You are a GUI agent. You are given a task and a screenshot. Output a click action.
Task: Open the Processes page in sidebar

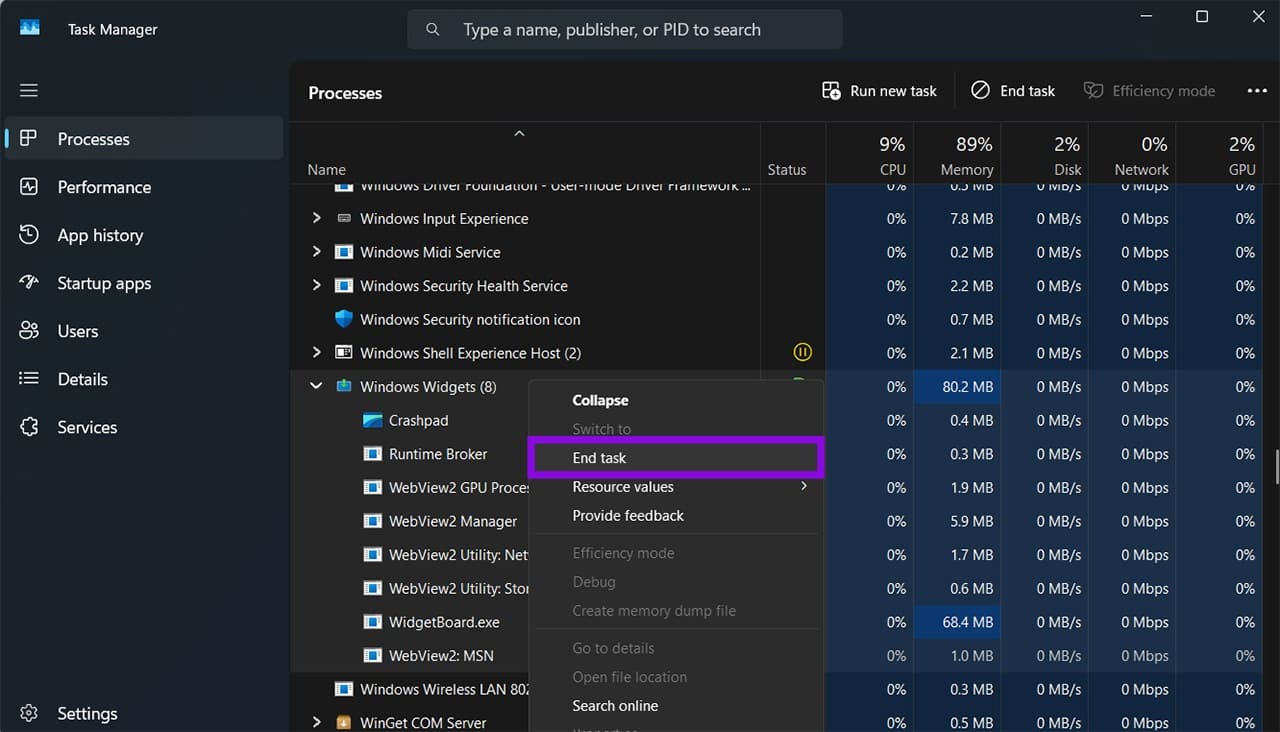[144, 139]
